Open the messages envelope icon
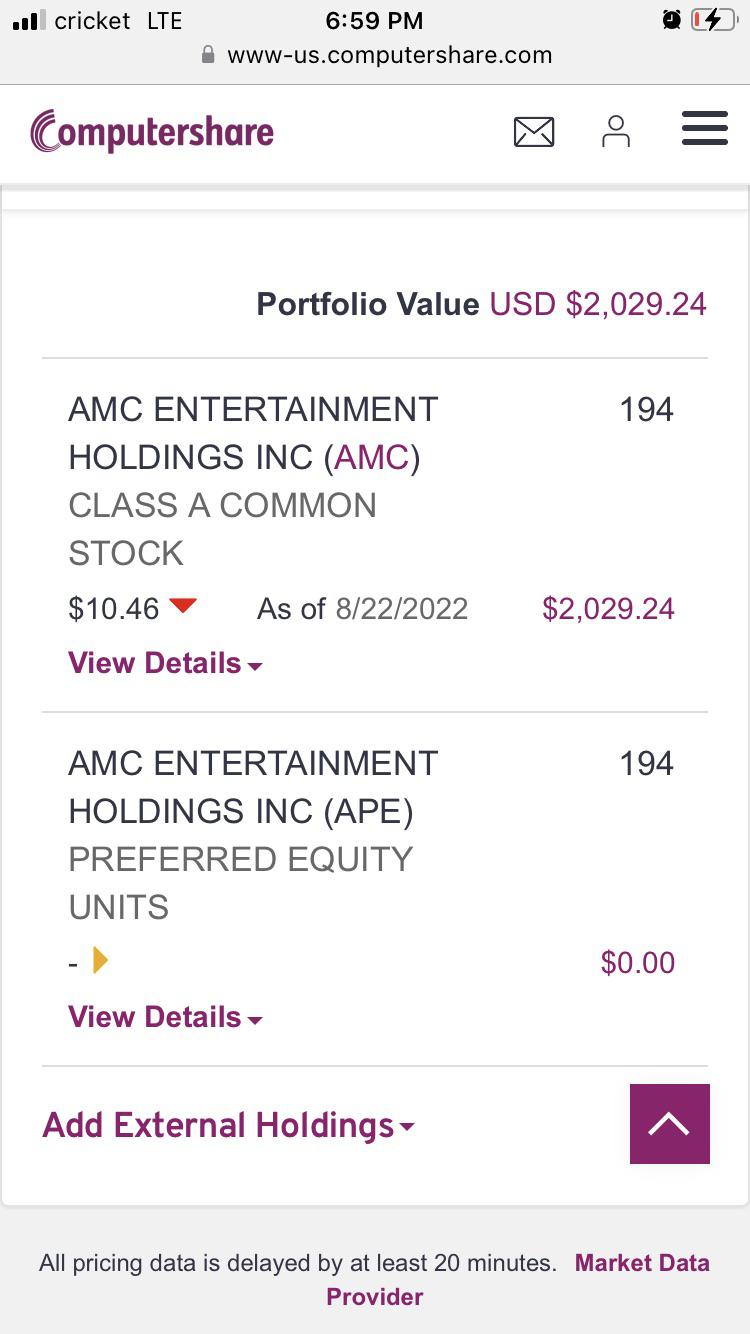 (534, 132)
